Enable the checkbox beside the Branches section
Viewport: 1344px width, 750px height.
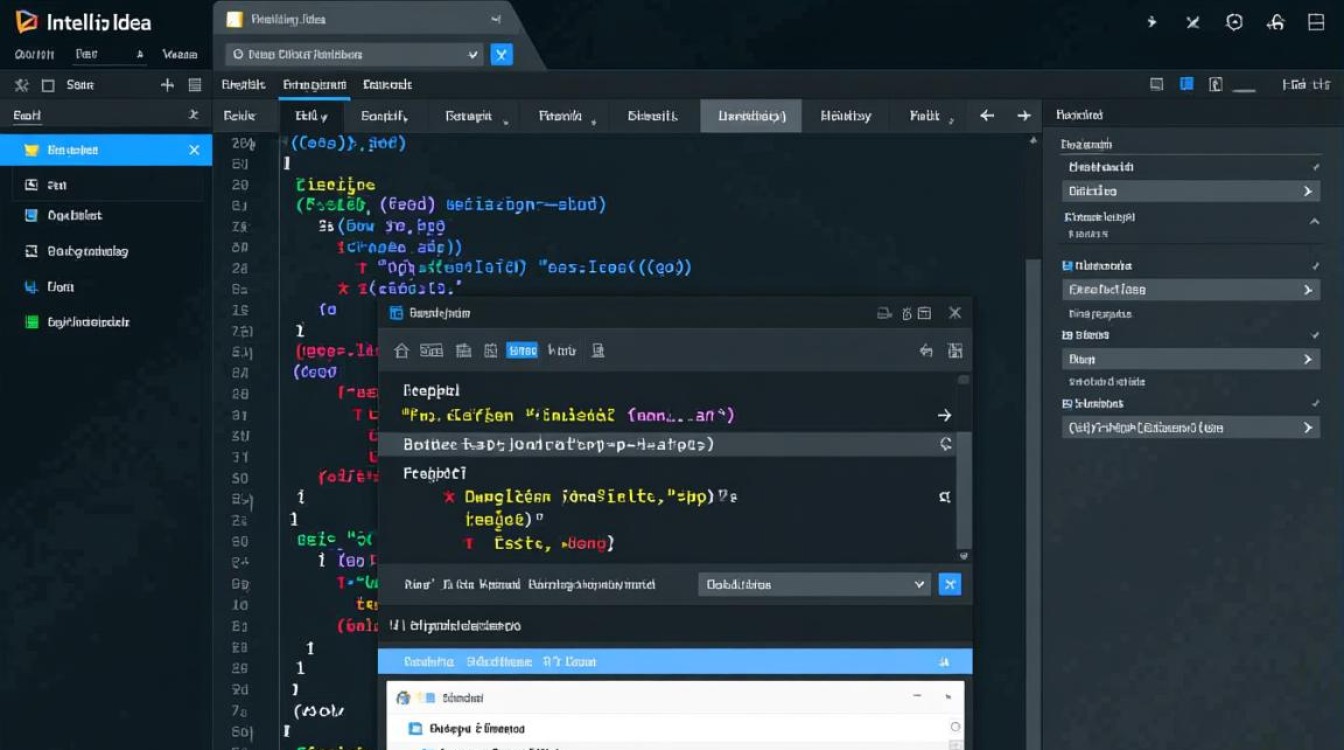[1316, 332]
